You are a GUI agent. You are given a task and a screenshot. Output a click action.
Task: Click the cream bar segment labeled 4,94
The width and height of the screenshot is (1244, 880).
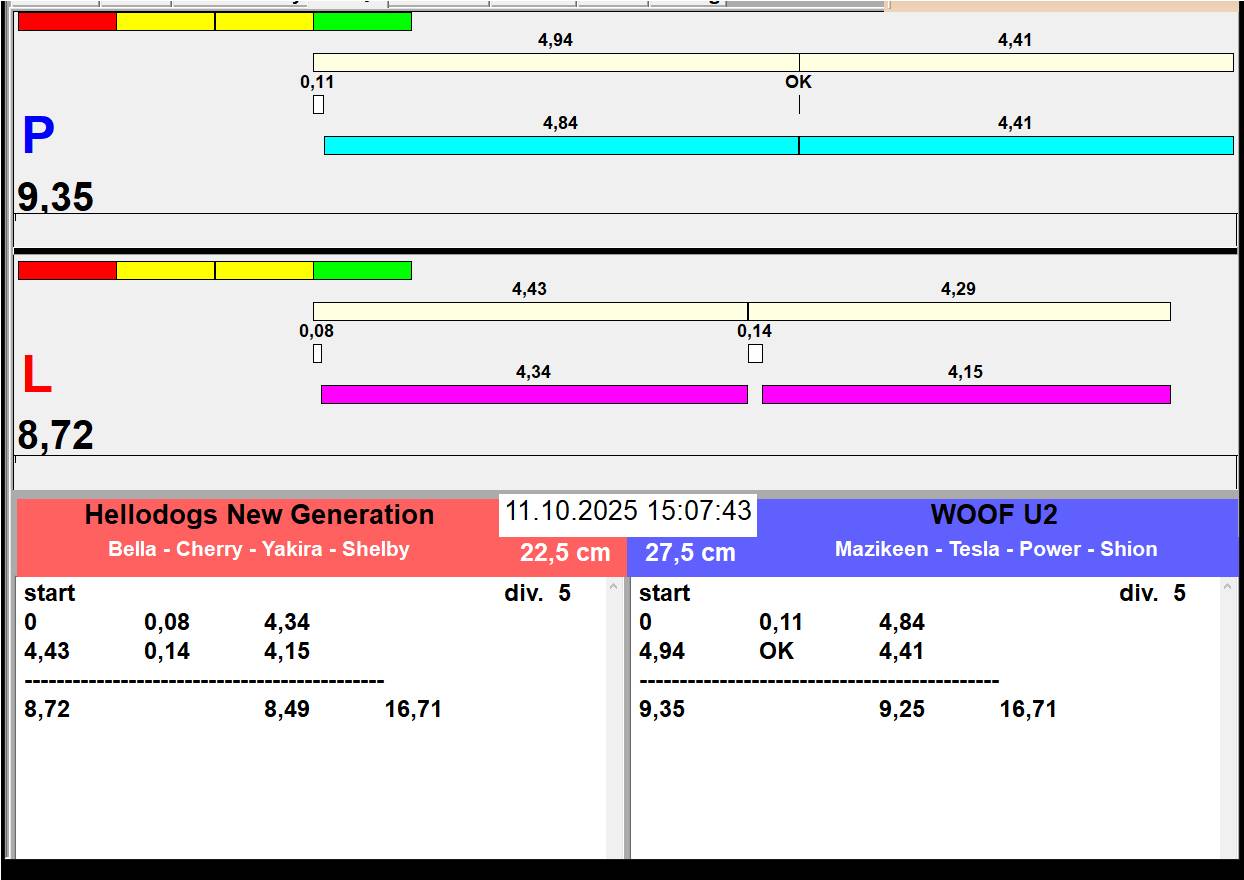(x=556, y=62)
